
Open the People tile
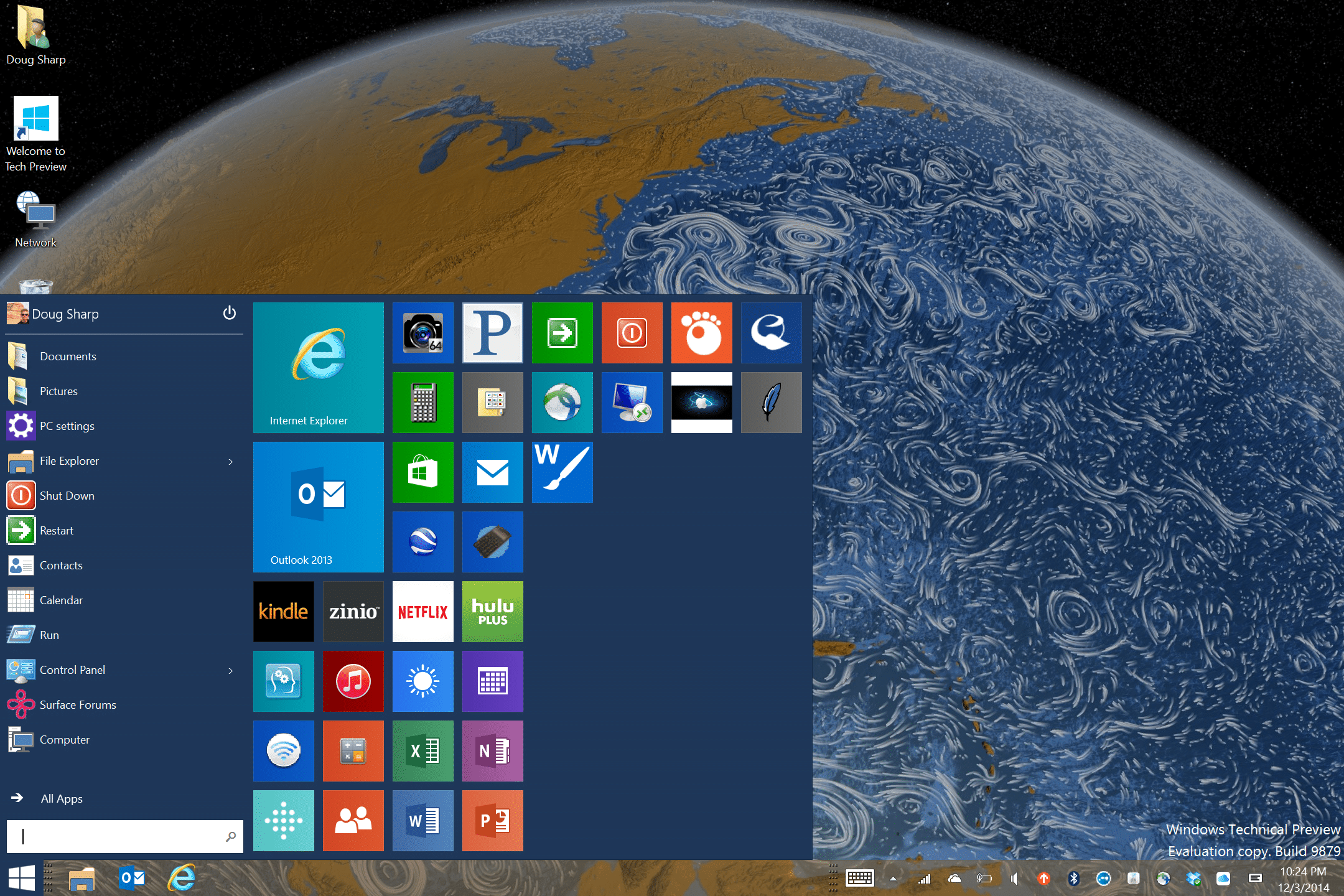pos(353,821)
